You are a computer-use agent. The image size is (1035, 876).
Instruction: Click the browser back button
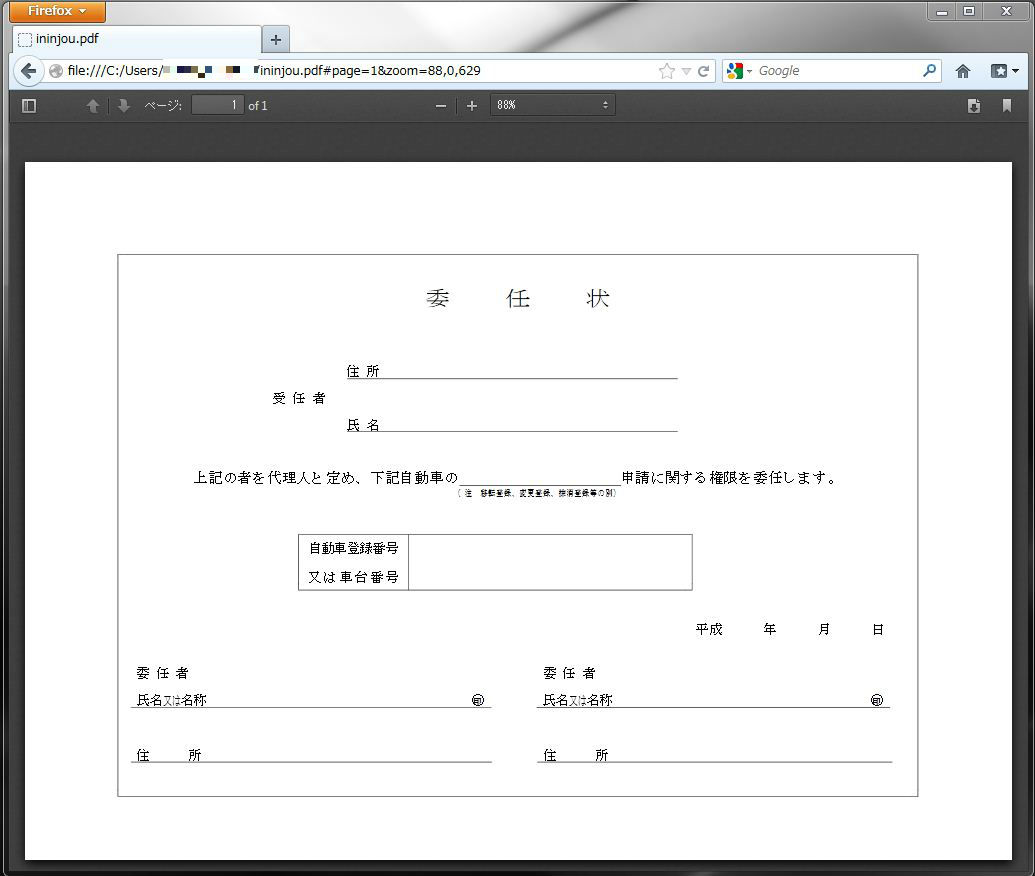click(x=28, y=71)
